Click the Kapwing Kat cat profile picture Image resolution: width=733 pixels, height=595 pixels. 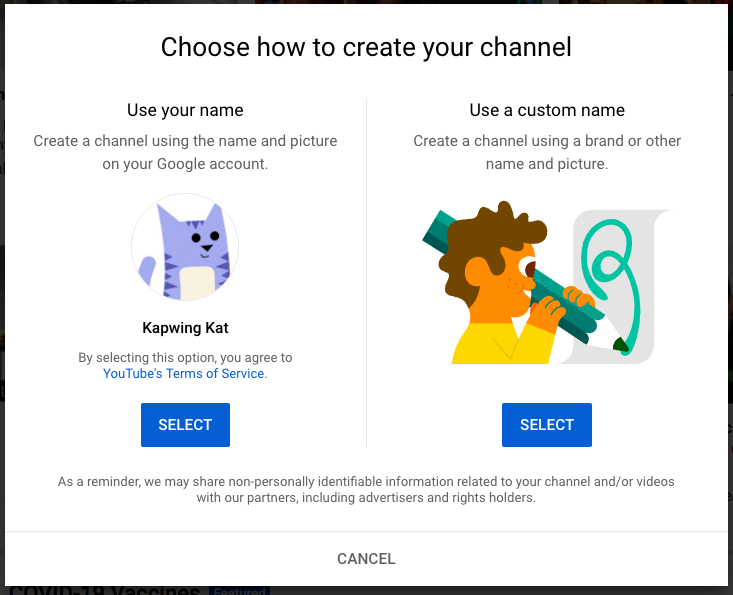(x=185, y=247)
